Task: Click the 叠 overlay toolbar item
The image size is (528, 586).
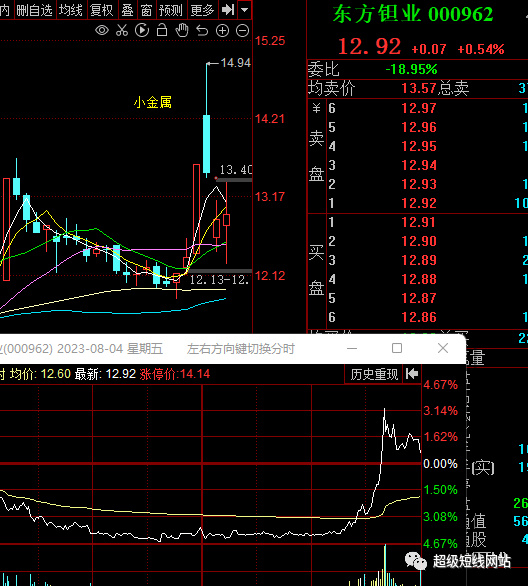Action: [127, 10]
